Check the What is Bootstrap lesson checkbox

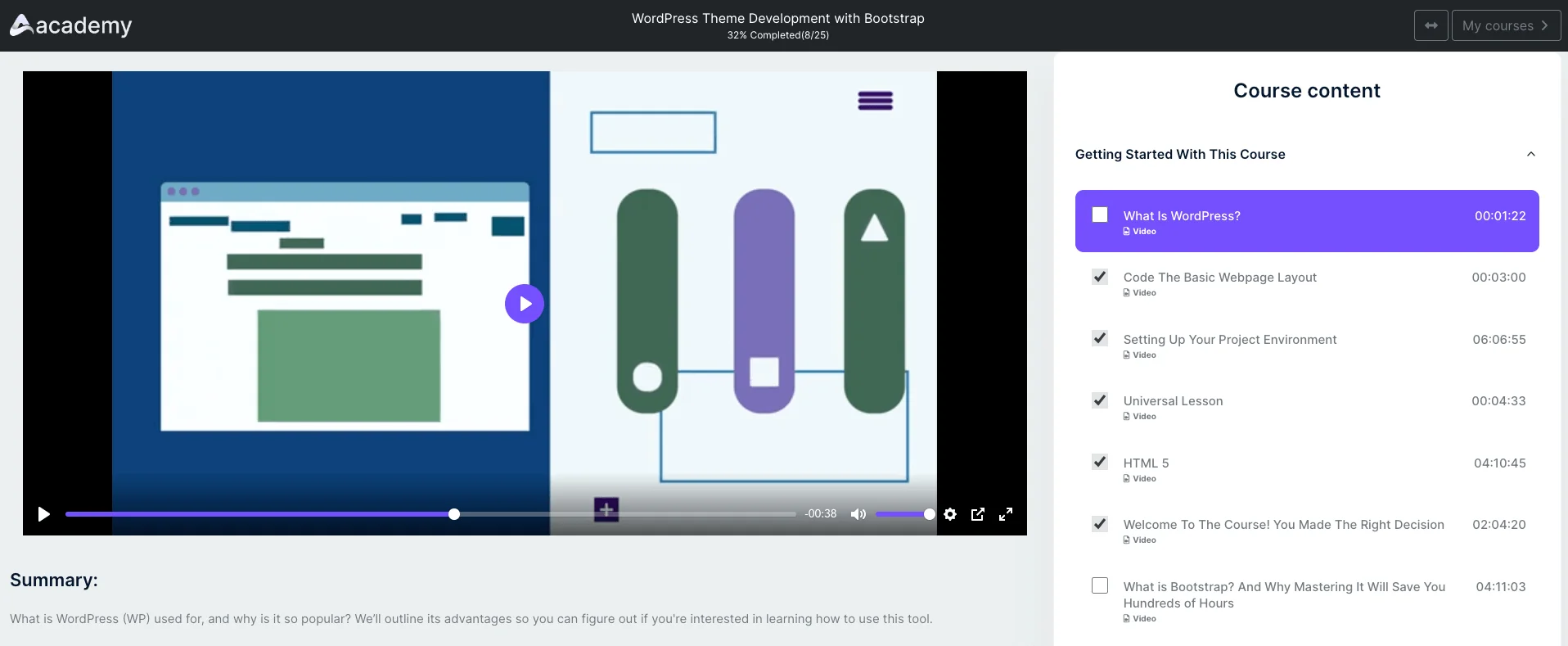tap(1100, 585)
